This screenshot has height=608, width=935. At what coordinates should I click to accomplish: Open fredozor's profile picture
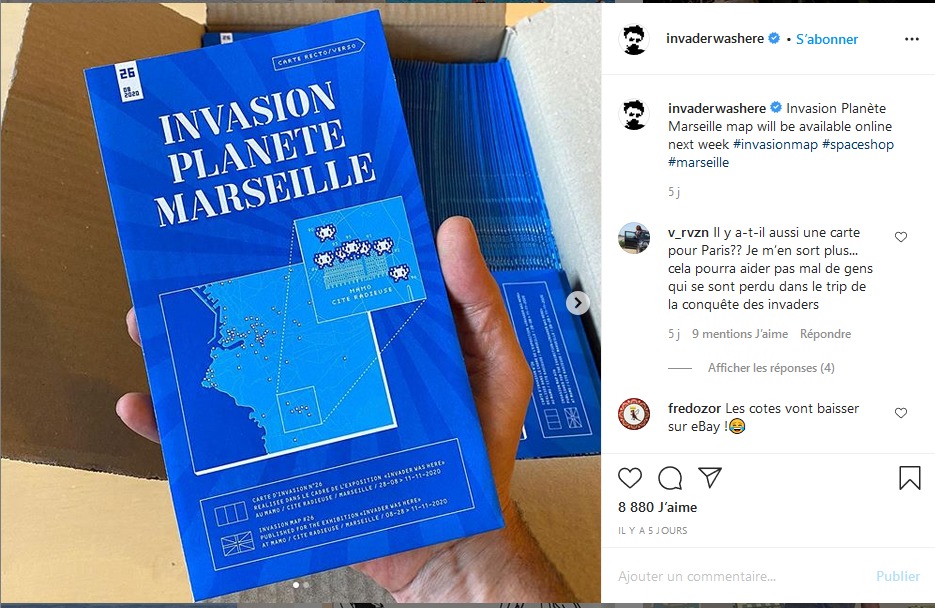tap(634, 414)
